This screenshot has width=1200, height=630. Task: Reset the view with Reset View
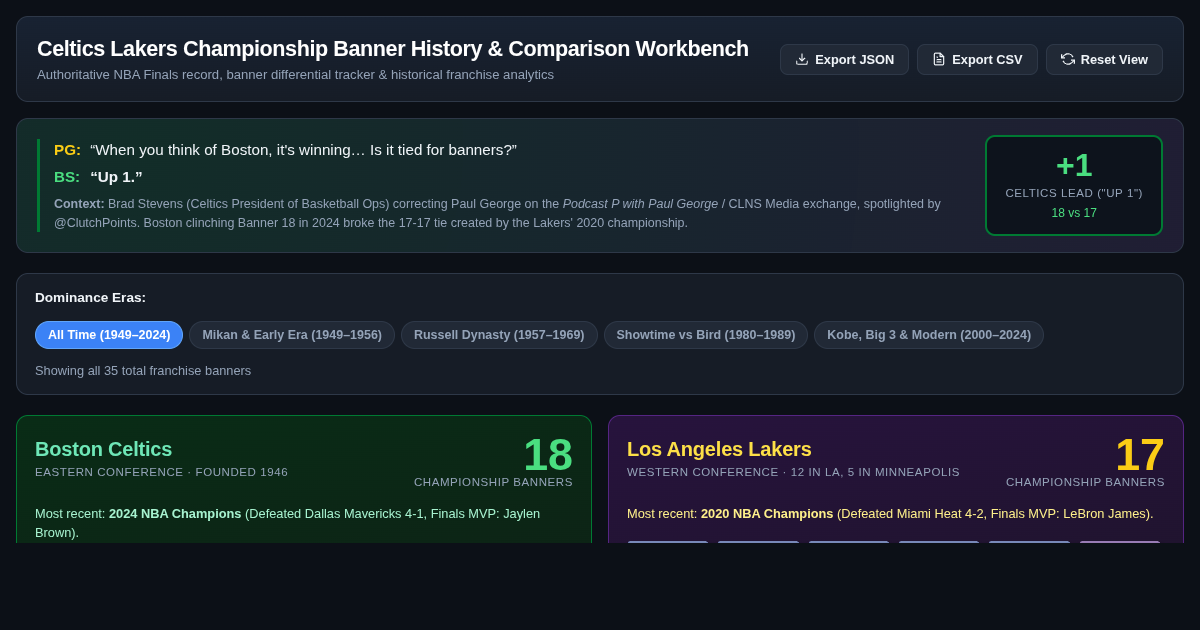[1104, 59]
